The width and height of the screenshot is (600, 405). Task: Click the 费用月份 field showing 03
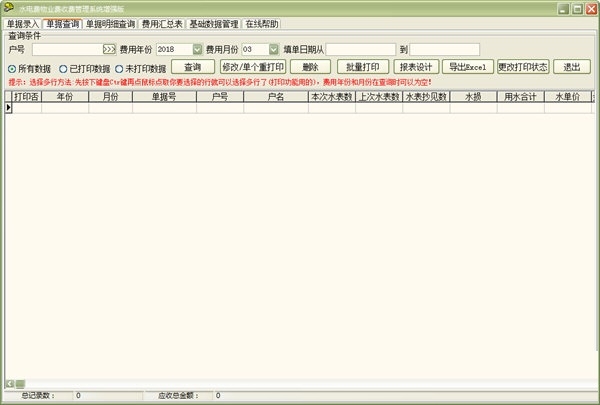tap(255, 49)
